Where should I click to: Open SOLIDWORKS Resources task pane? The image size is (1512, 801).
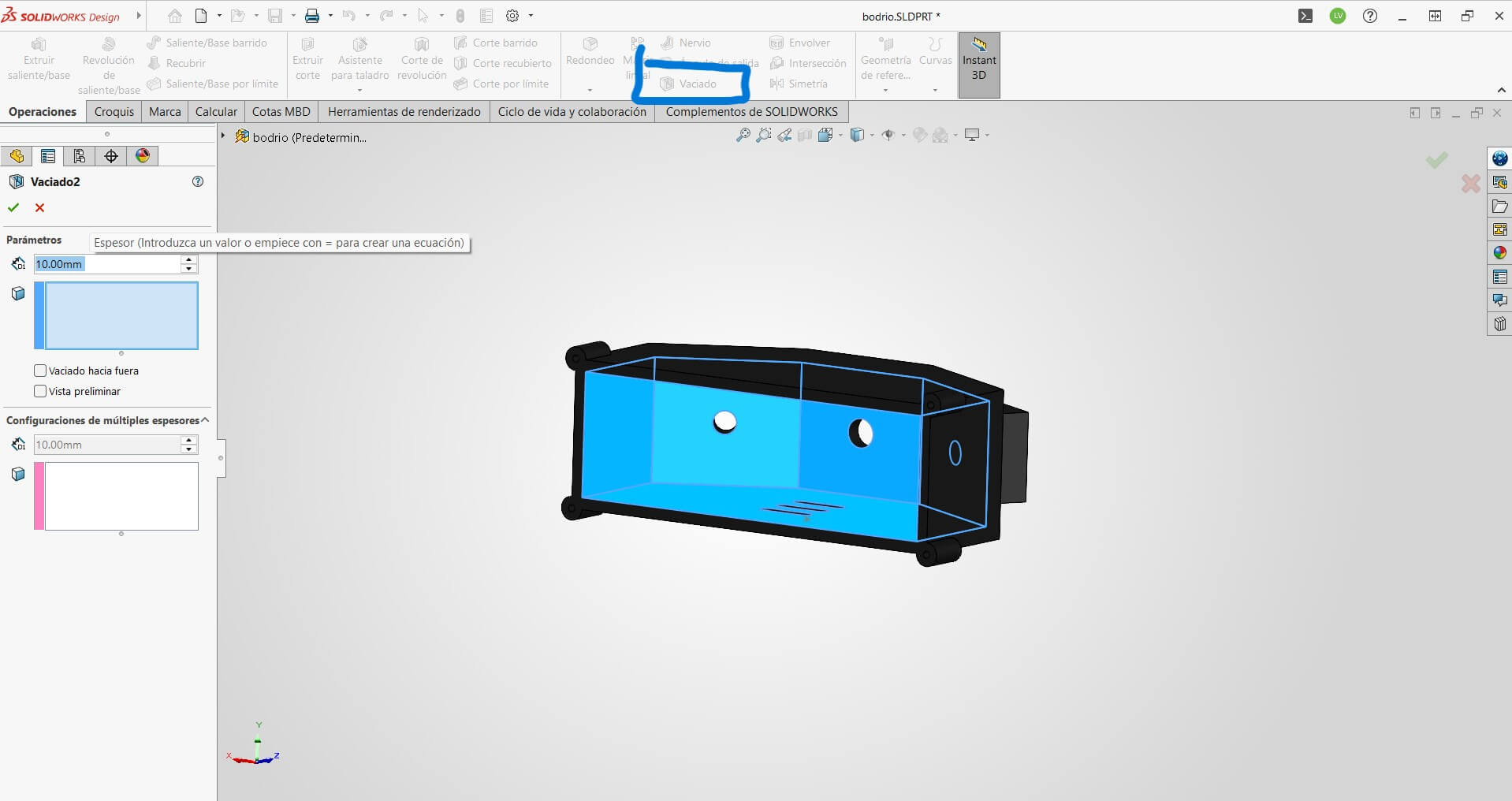pos(1499,182)
